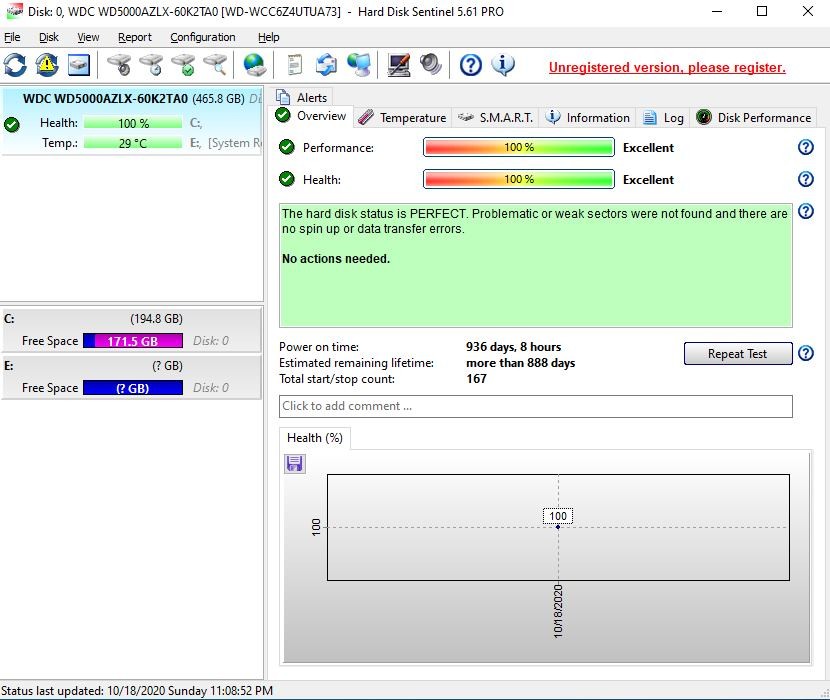Click help icon next to Repeat Test

(x=805, y=354)
